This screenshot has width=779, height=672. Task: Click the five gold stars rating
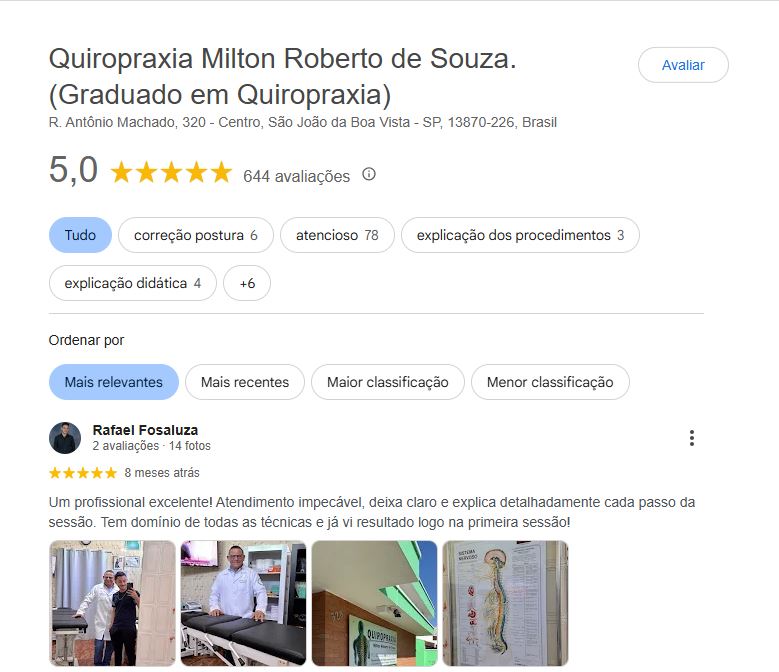(x=171, y=173)
